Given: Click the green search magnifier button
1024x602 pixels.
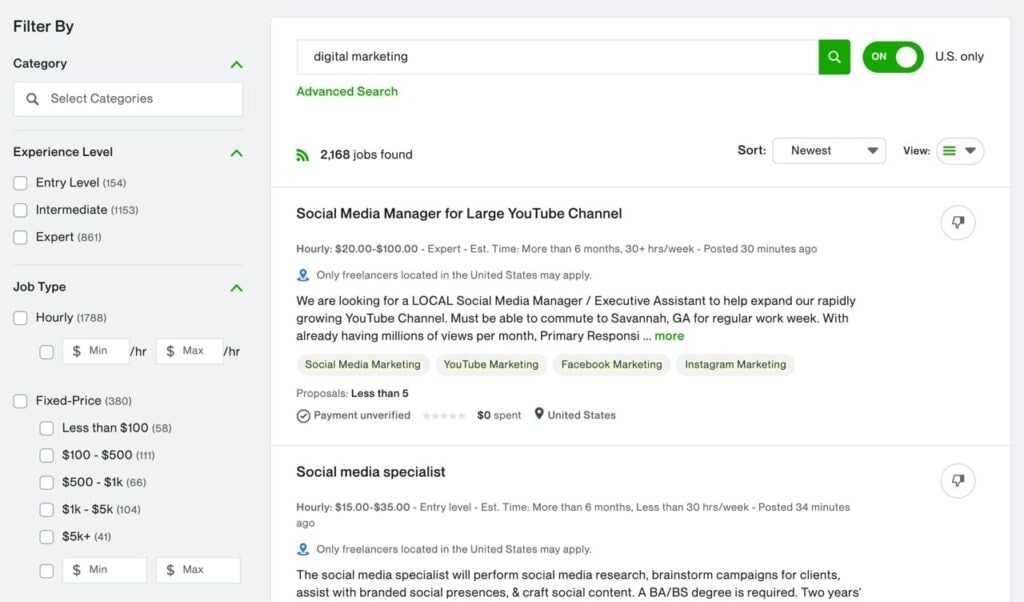Looking at the screenshot, I should tap(834, 57).
